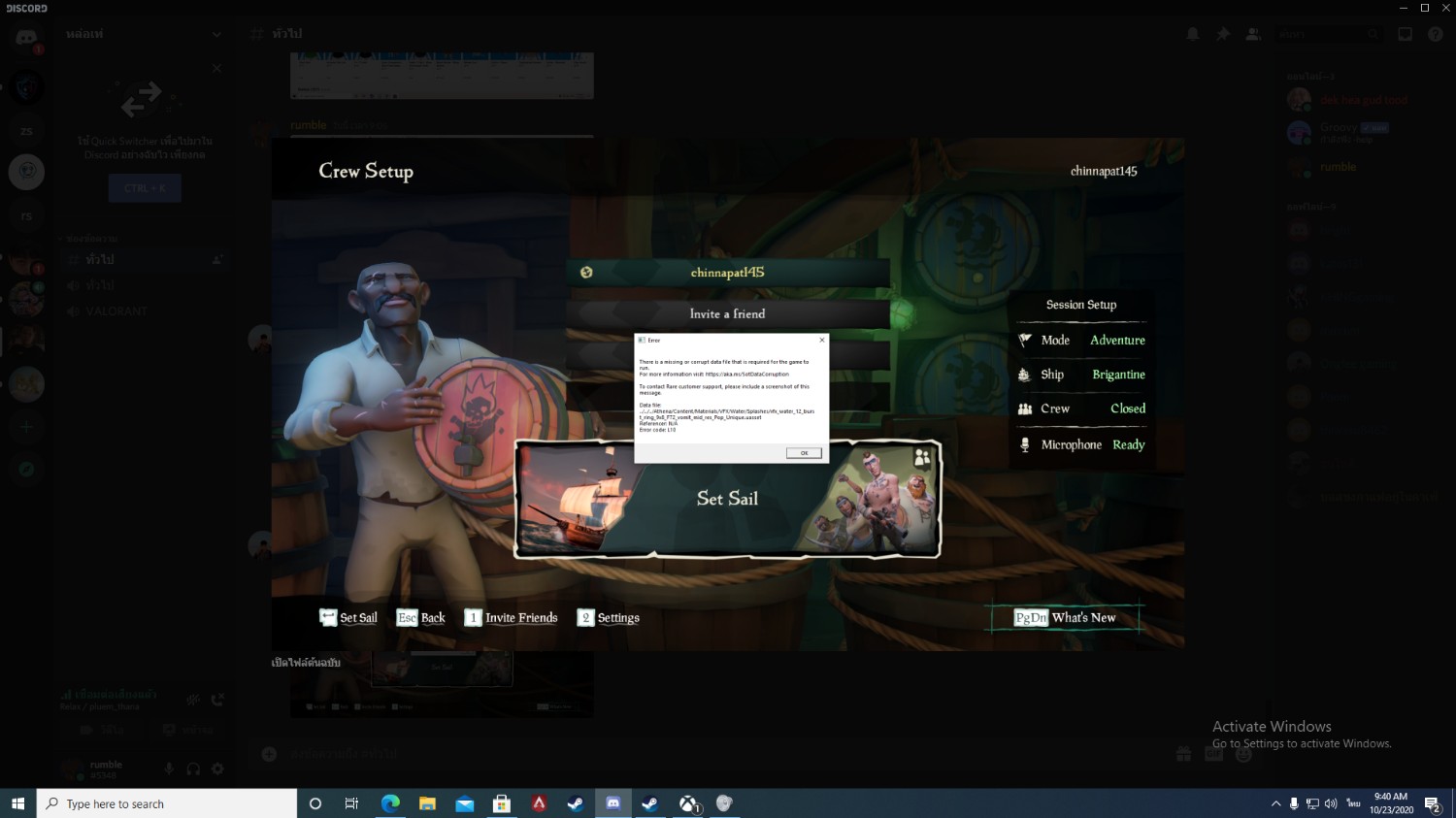This screenshot has width=1456, height=818.
Task: Open the Windows Start menu
Action: click(17, 803)
